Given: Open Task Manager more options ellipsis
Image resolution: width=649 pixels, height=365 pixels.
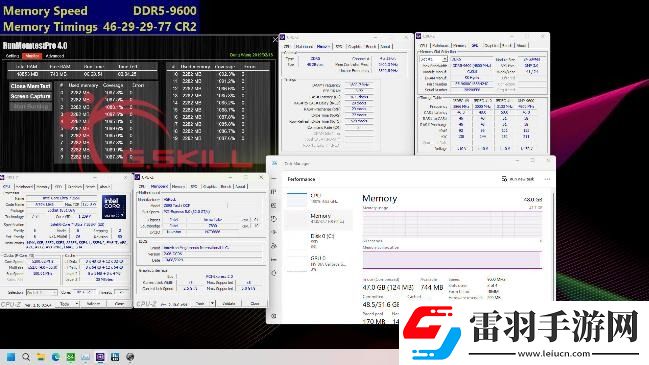Looking at the screenshot, I should pyautogui.click(x=547, y=179).
